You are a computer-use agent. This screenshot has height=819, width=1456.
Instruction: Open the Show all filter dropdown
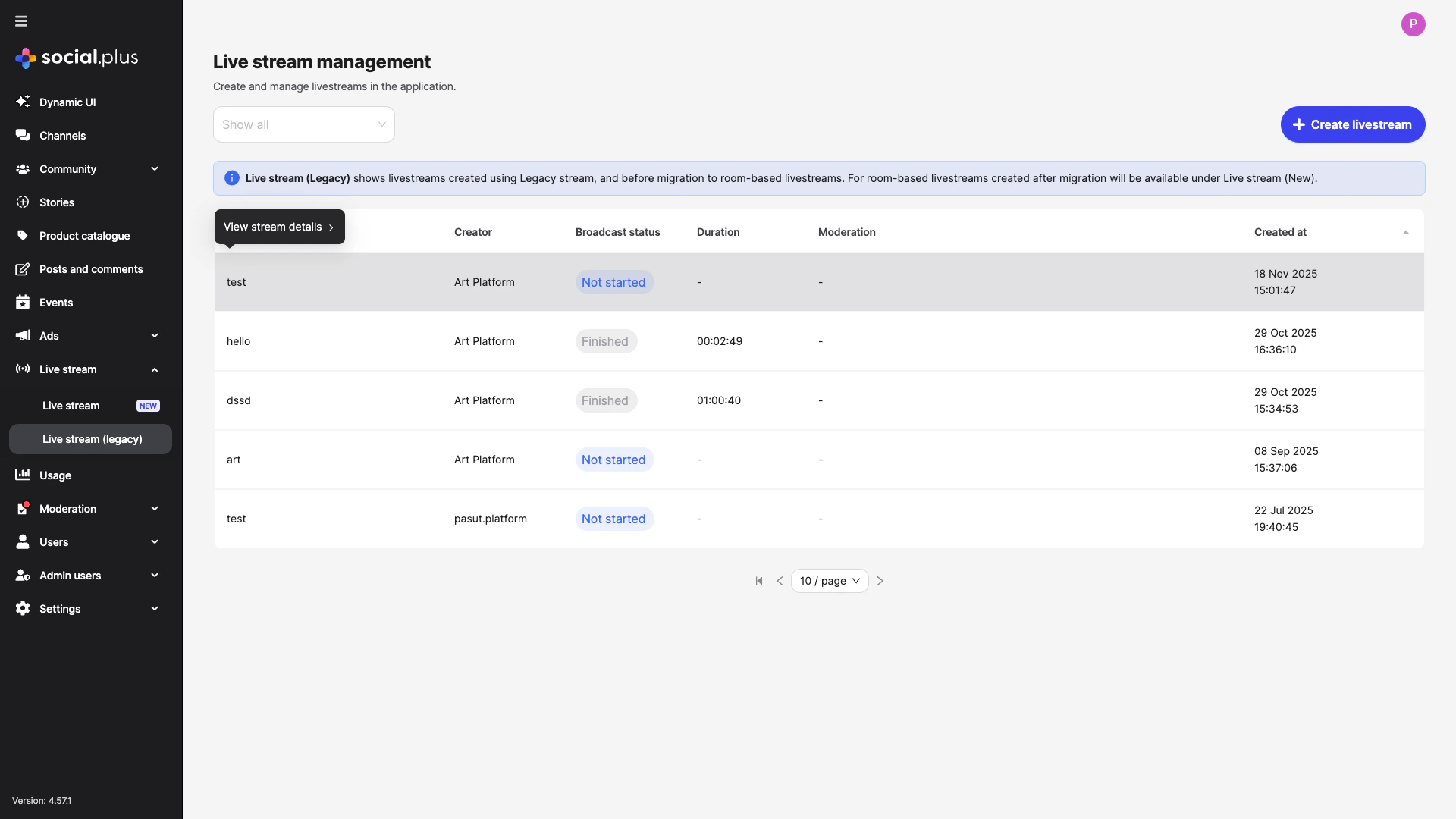[303, 124]
